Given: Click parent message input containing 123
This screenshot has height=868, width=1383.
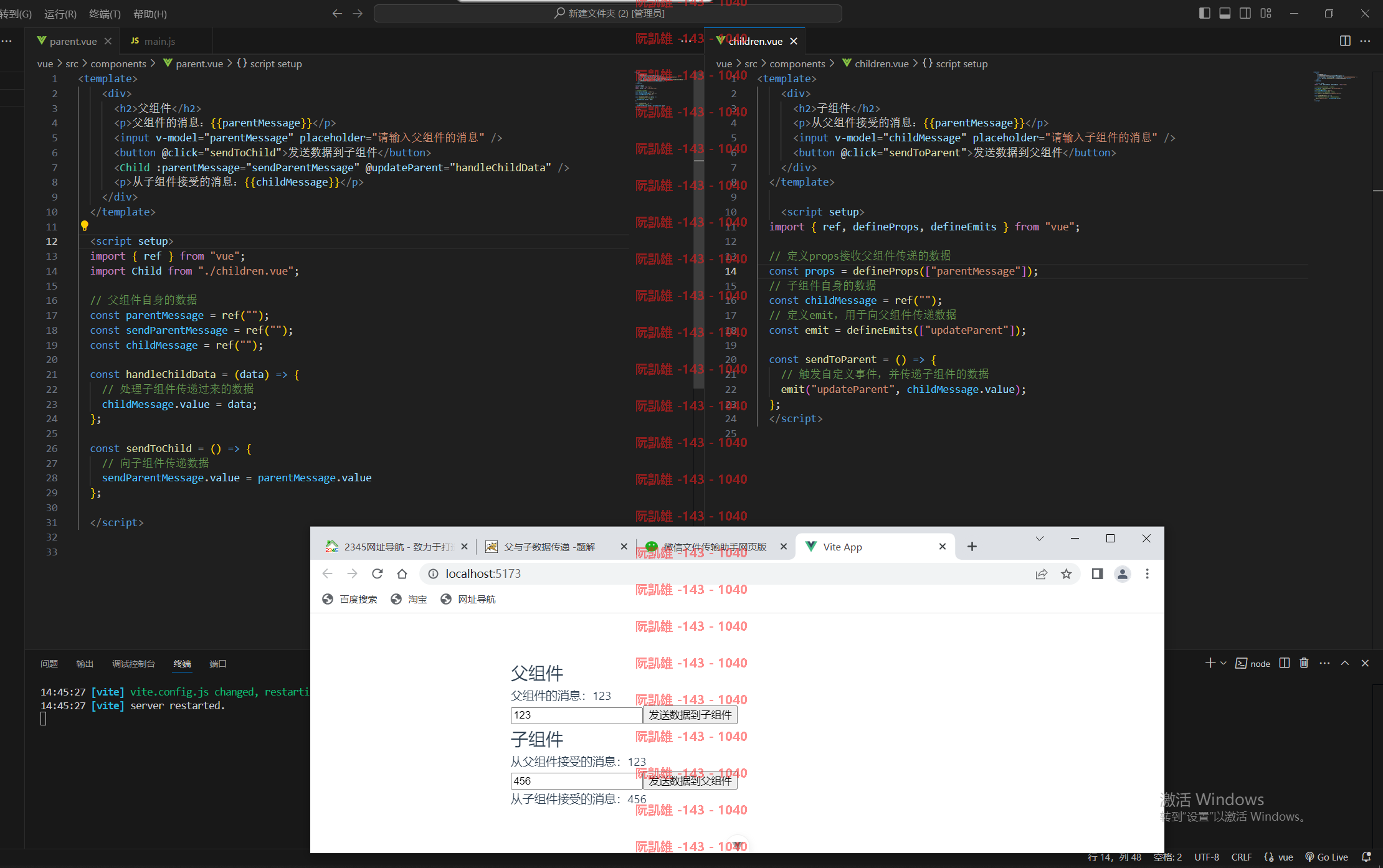Looking at the screenshot, I should (576, 715).
